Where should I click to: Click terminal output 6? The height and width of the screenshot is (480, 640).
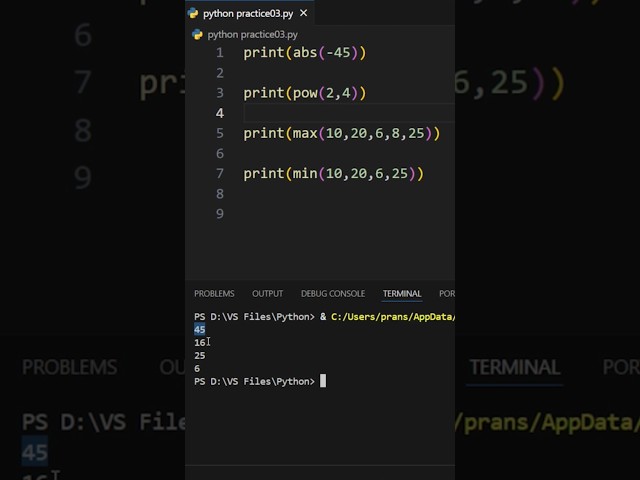coord(197,369)
